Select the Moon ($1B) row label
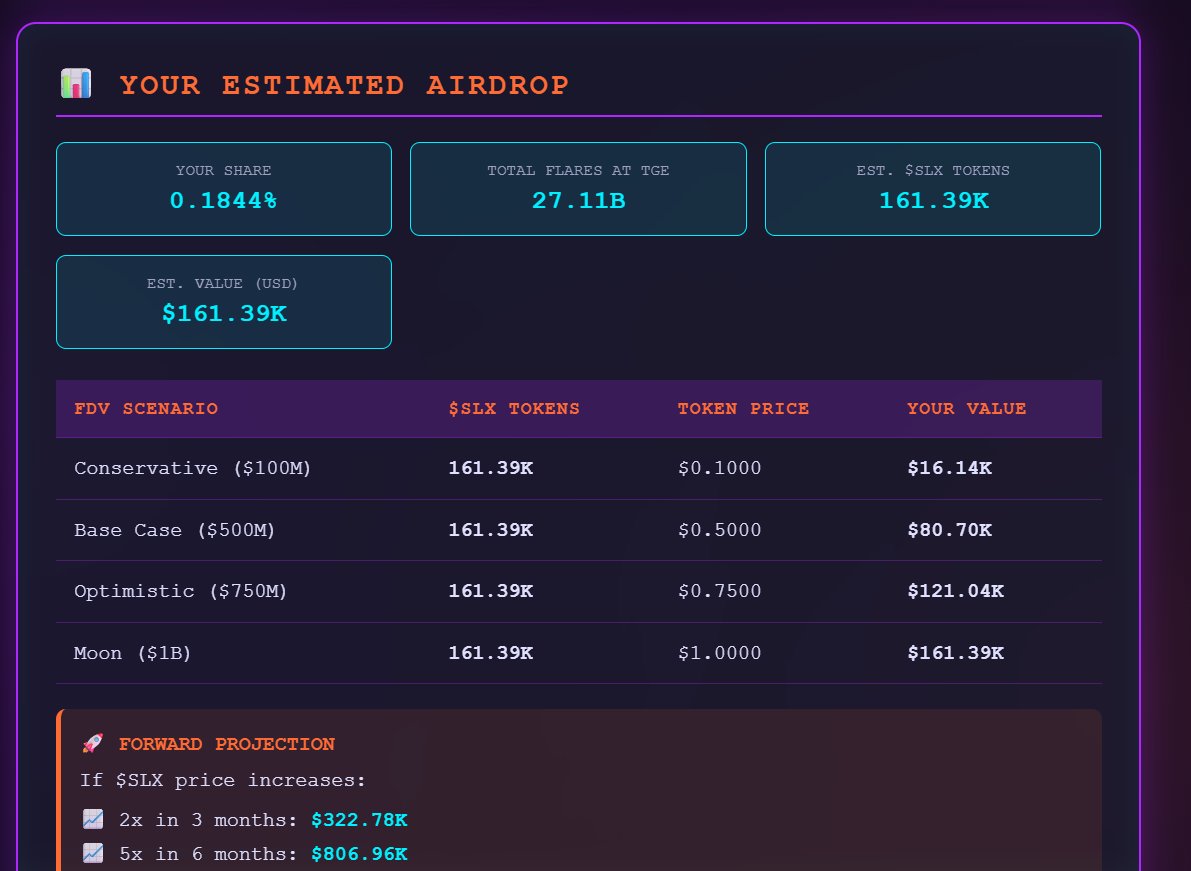 (132, 653)
